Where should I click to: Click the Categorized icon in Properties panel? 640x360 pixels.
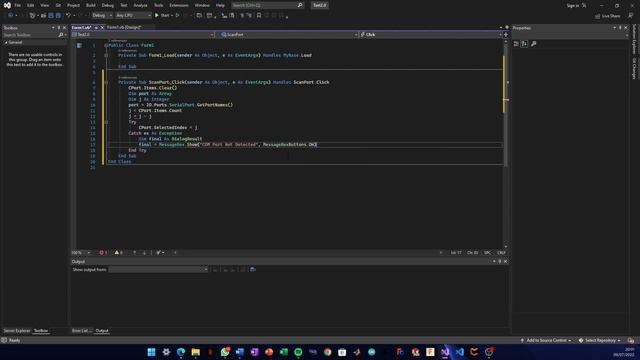[x=516, y=44]
